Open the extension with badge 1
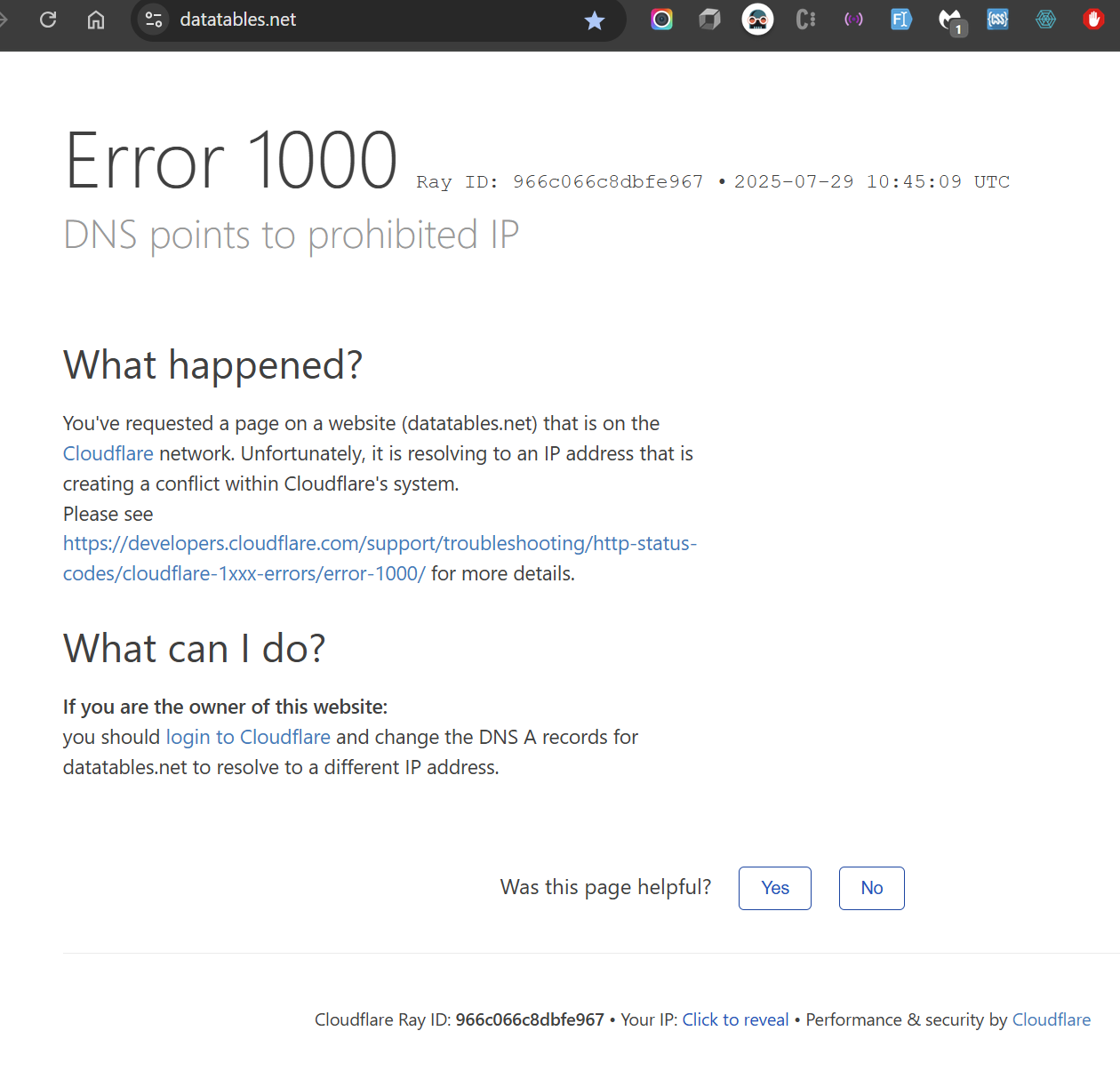 (951, 21)
